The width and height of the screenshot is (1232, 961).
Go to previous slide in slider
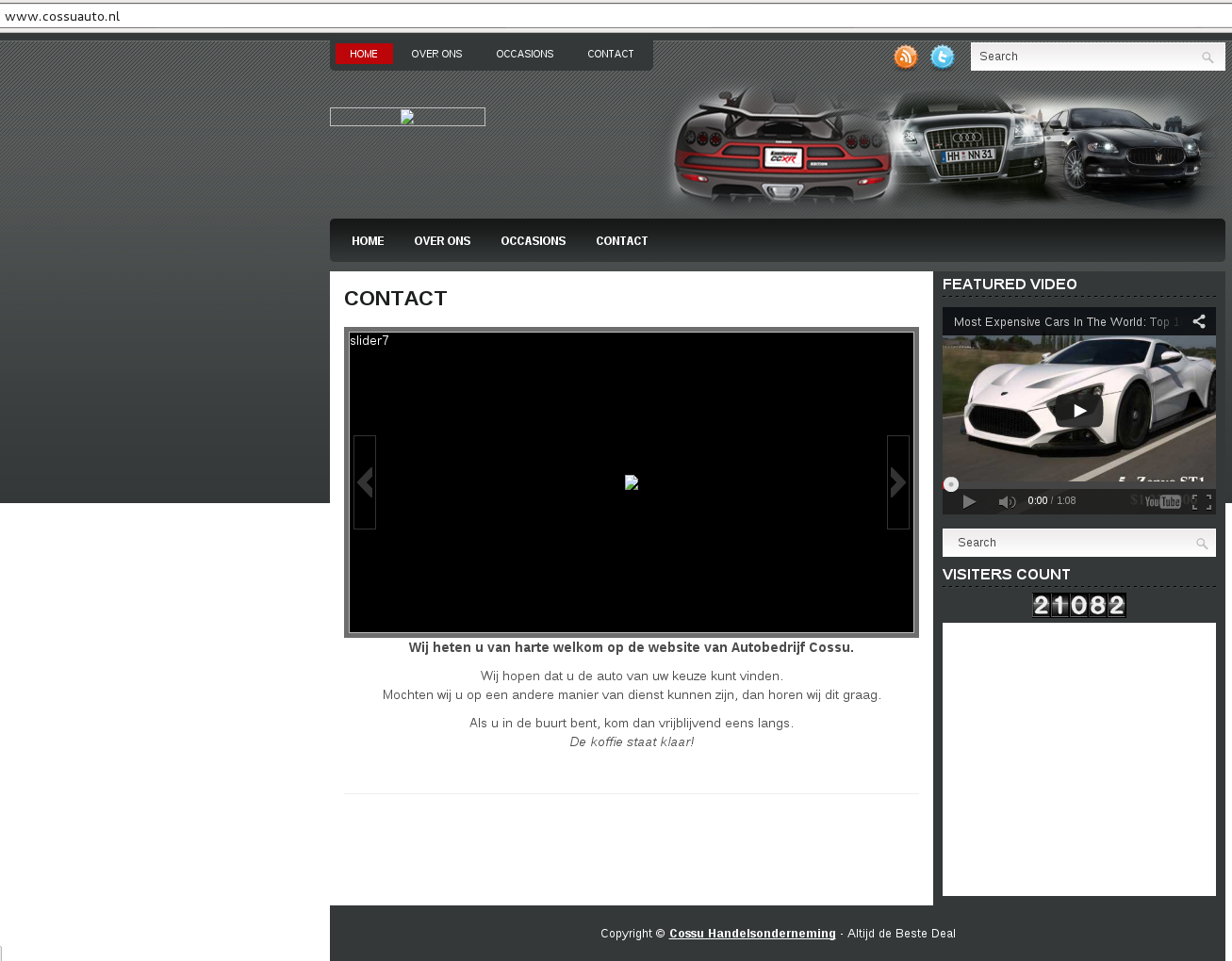pos(365,482)
